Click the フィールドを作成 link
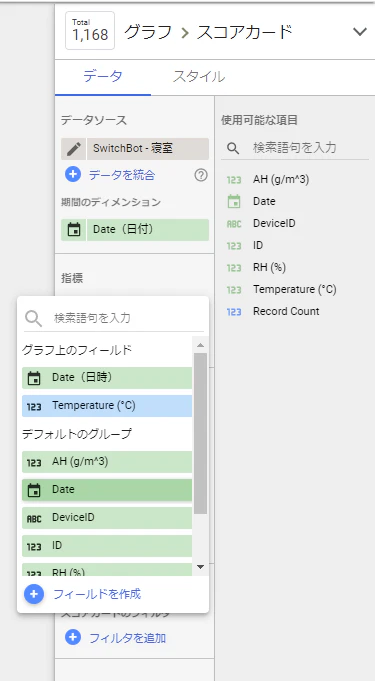The height and width of the screenshot is (681, 375). pos(97,594)
